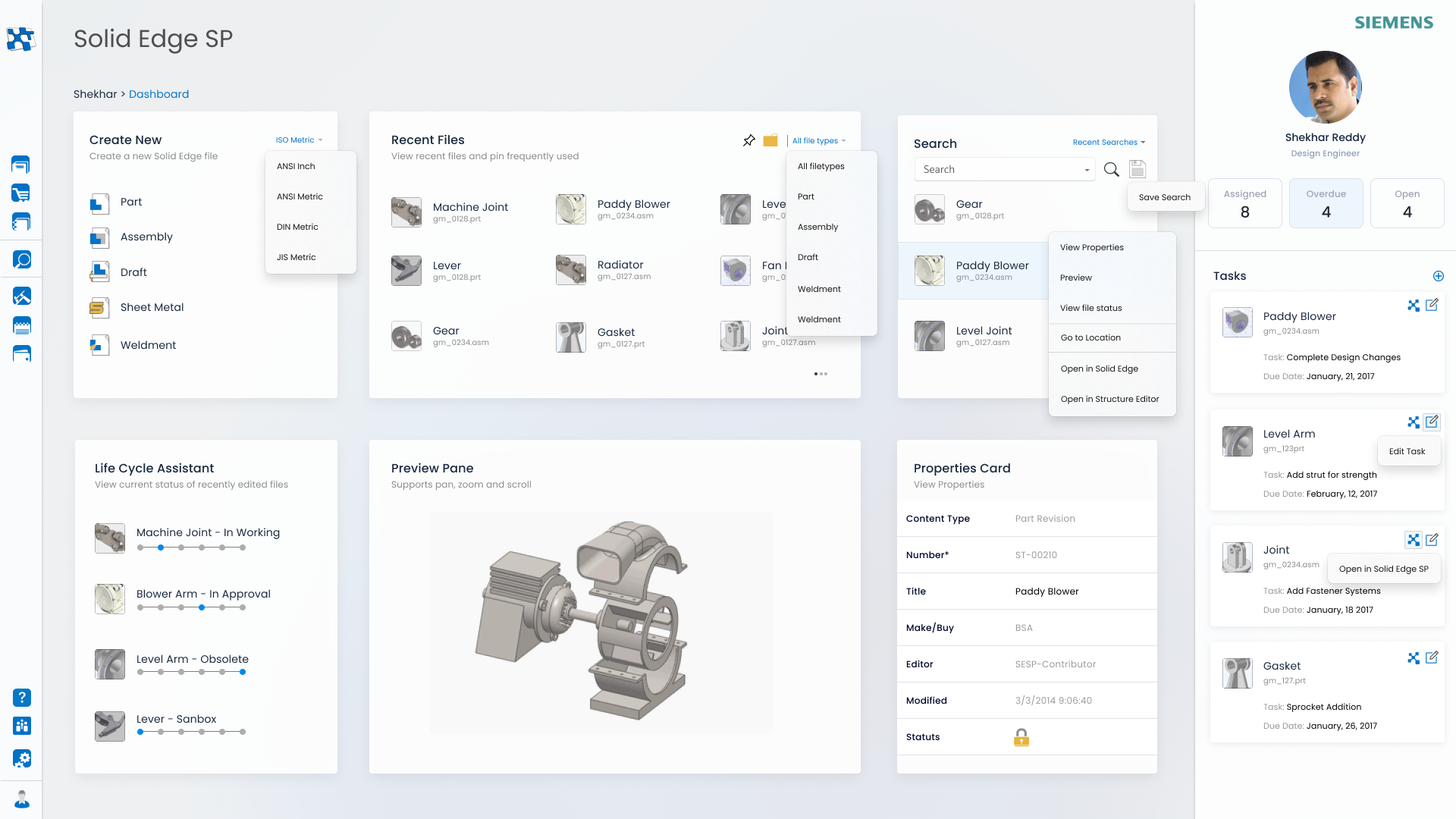Open the Radiator recent file

point(604,270)
